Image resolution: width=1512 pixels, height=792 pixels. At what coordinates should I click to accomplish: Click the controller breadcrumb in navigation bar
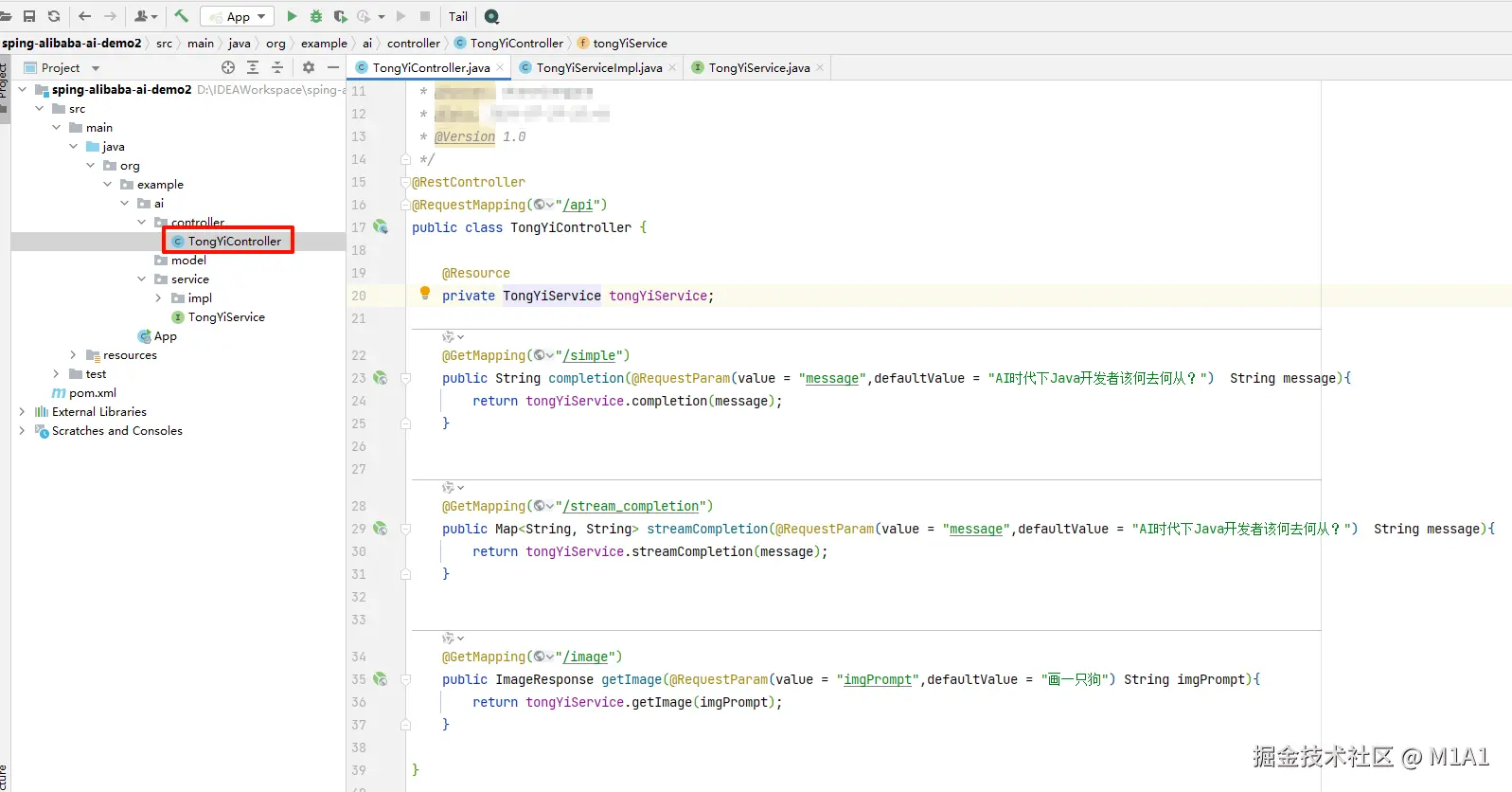413,43
